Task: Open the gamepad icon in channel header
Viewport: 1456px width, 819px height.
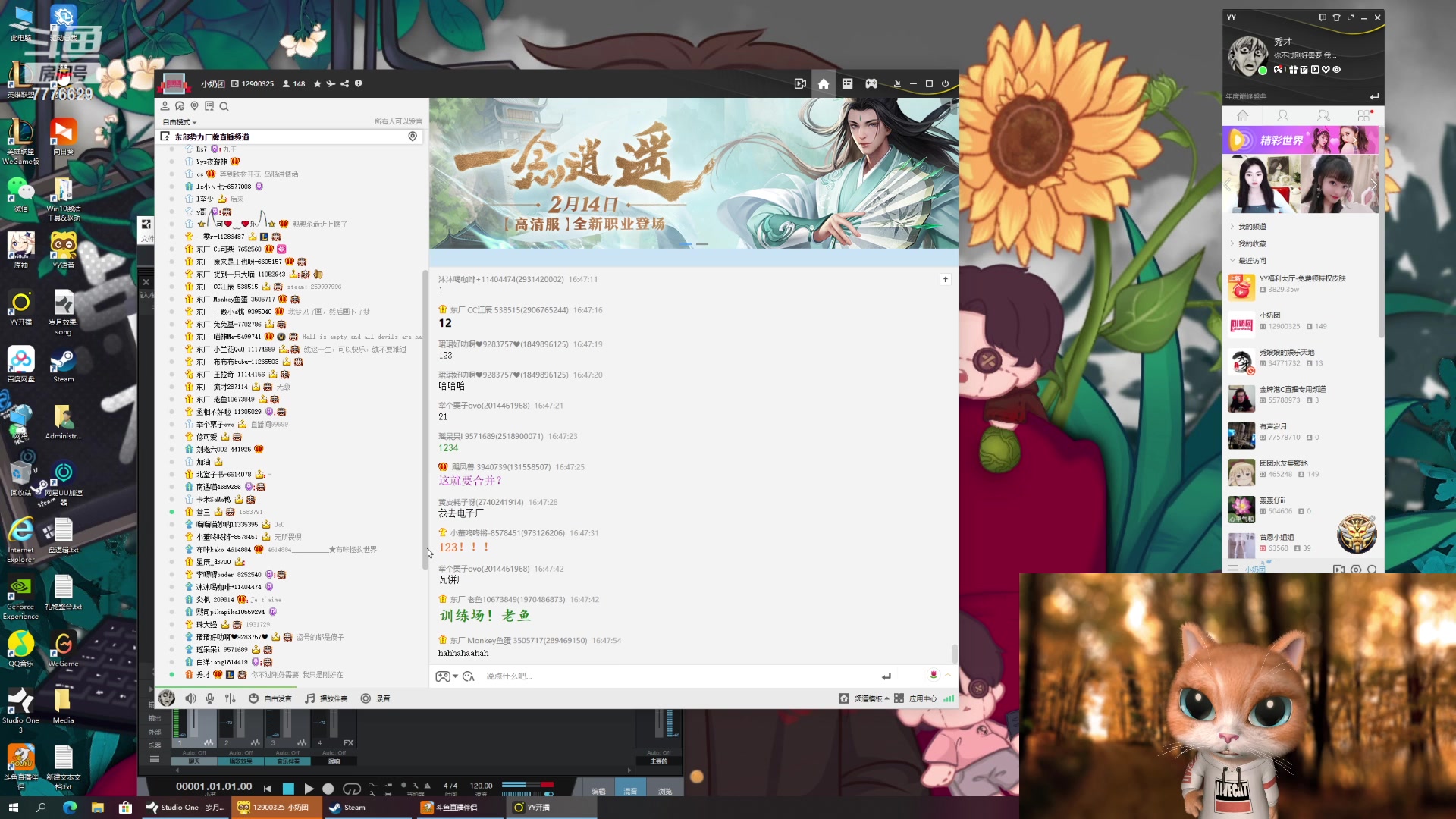Action: click(x=871, y=84)
